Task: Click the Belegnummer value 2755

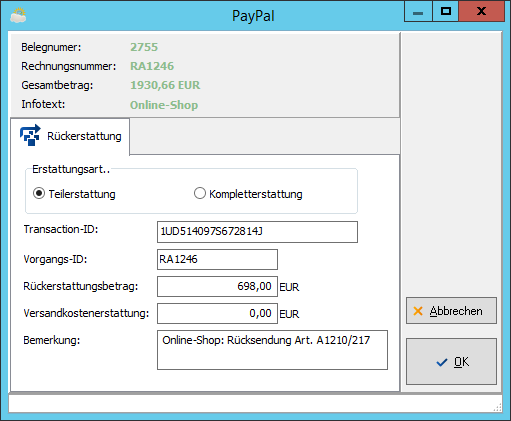Action: point(144,47)
